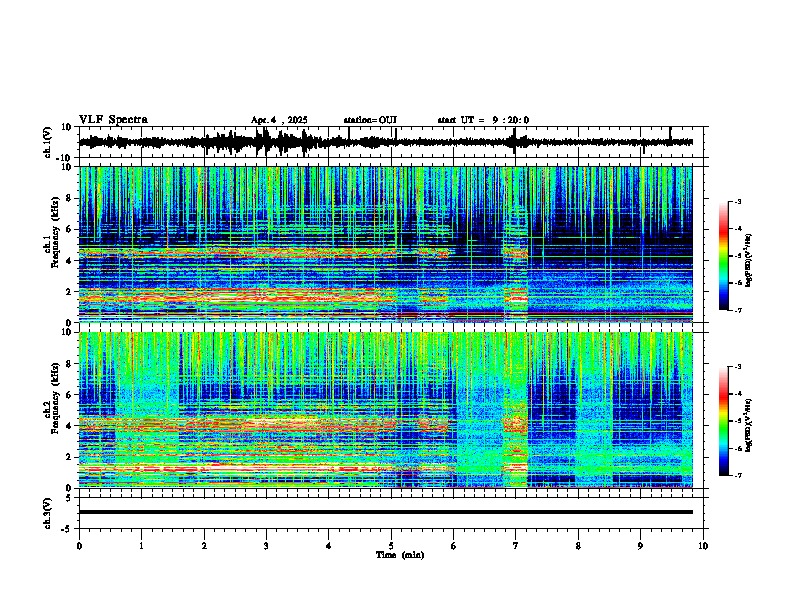The image size is (792, 612).
Task: Click time-axis tick label "3" at bottom
Action: click(x=266, y=546)
